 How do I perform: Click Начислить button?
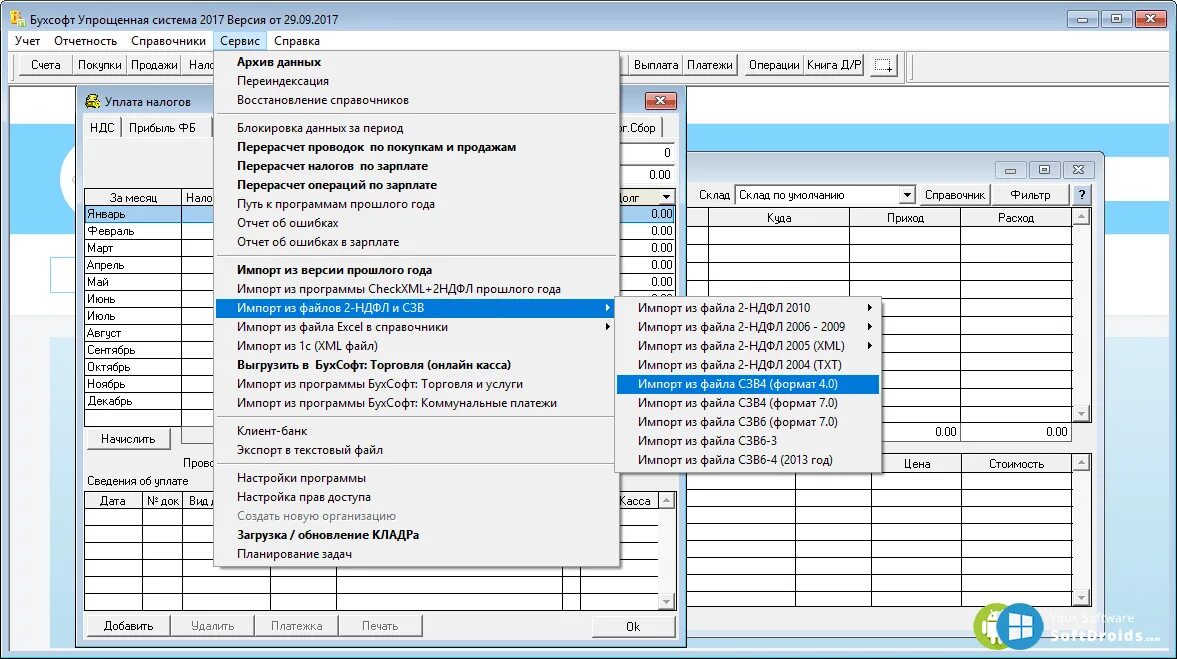128,439
